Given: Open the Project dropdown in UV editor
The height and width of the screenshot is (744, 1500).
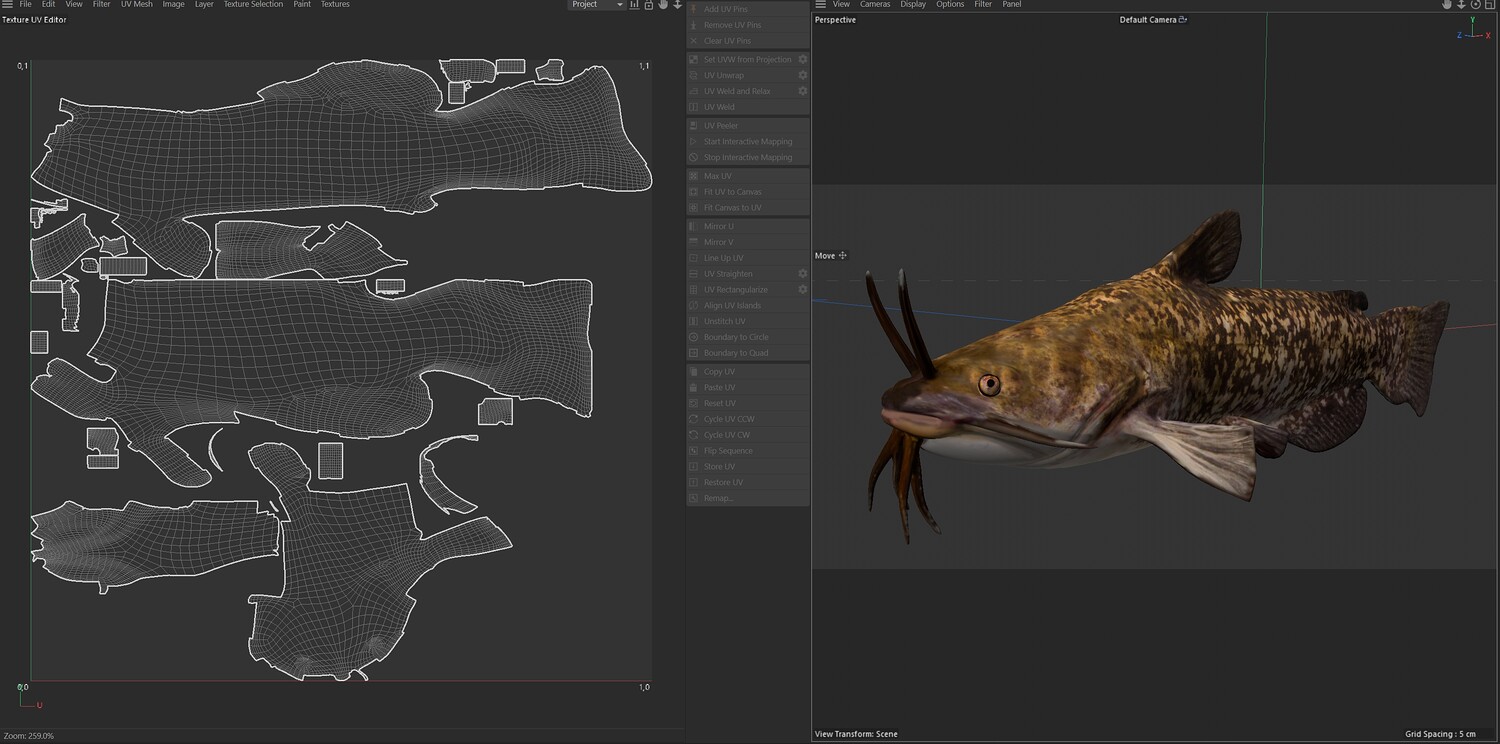Looking at the screenshot, I should (x=597, y=5).
